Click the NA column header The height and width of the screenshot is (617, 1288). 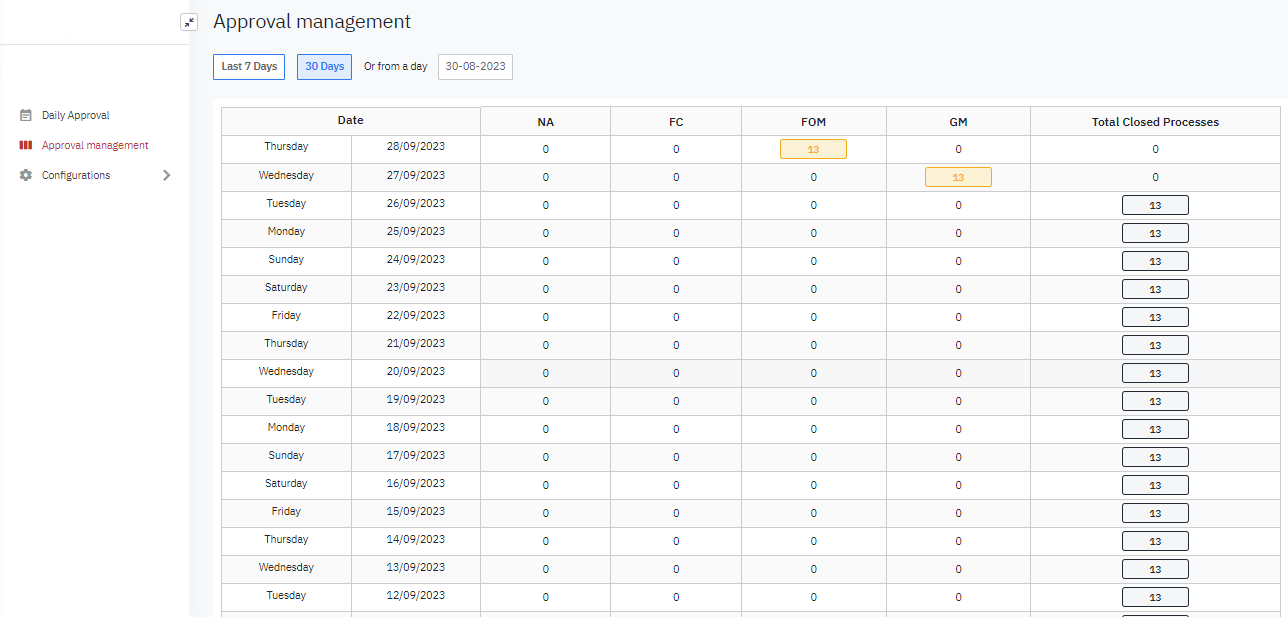click(x=545, y=121)
